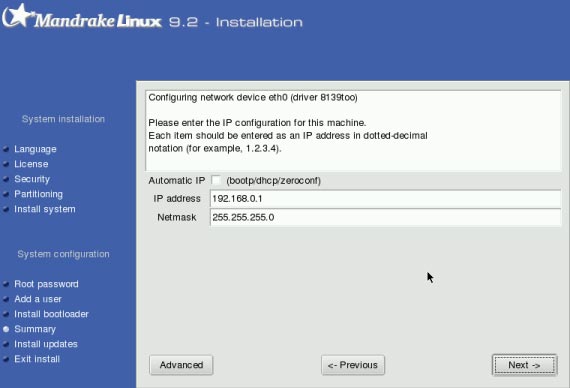
Task: Select the Install updates step
Action: point(46,344)
